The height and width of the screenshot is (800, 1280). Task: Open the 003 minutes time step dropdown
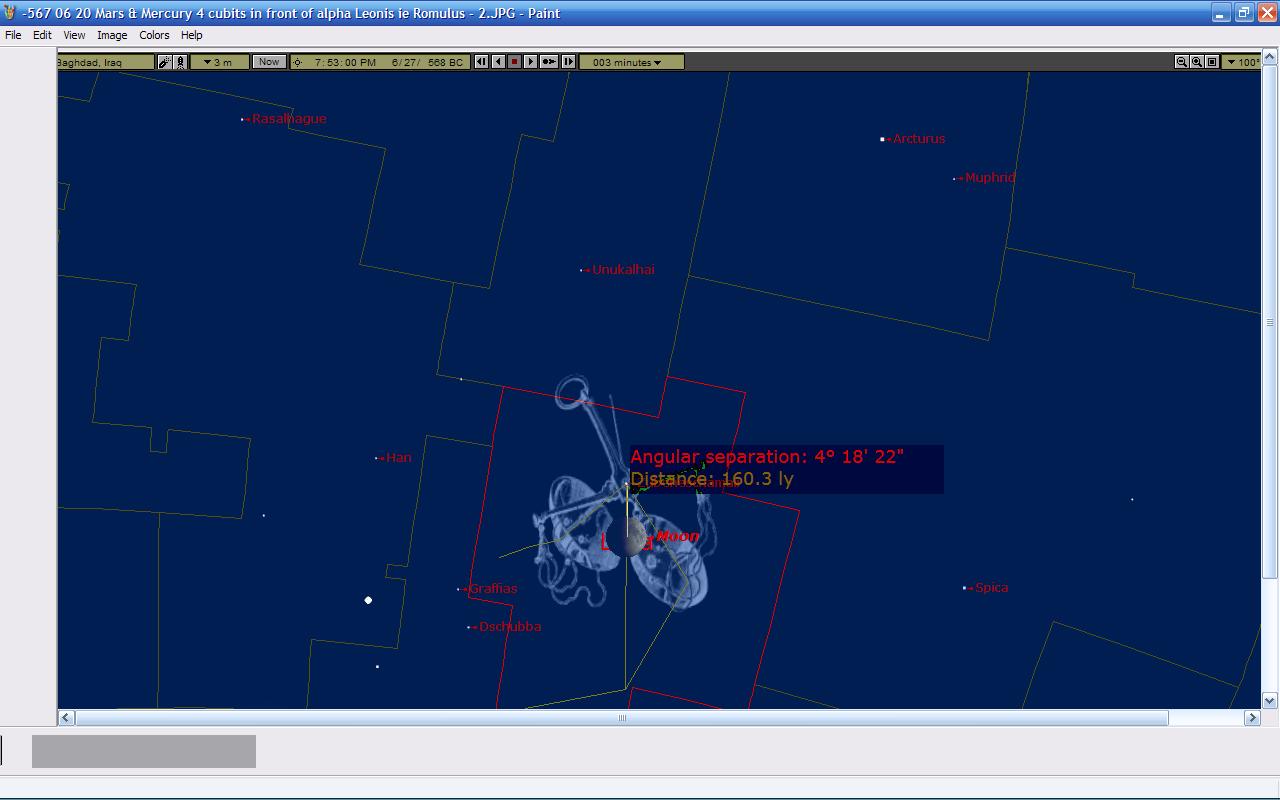tap(631, 62)
